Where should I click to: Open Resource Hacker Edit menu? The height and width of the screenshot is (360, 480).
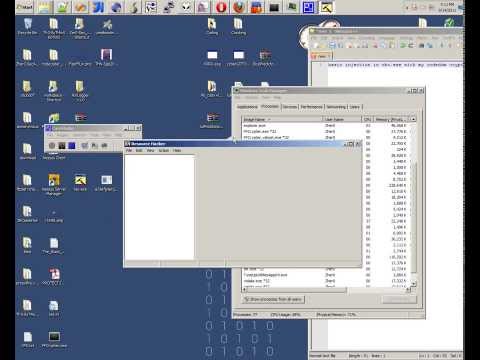coord(139,151)
